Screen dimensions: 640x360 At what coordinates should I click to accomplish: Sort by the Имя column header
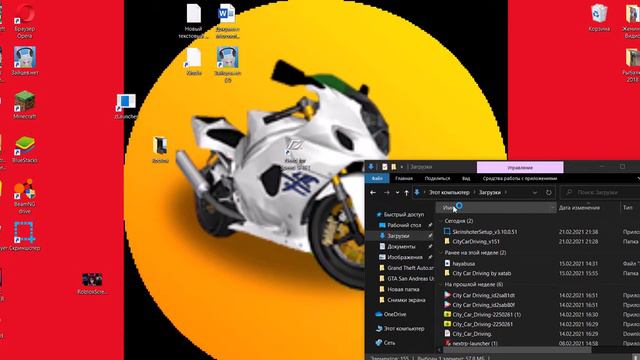[x=496, y=208]
